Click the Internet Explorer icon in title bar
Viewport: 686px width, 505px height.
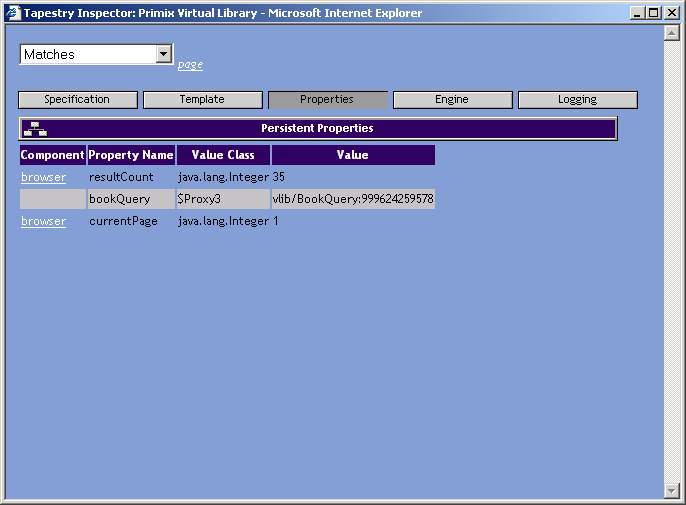[x=13, y=13]
